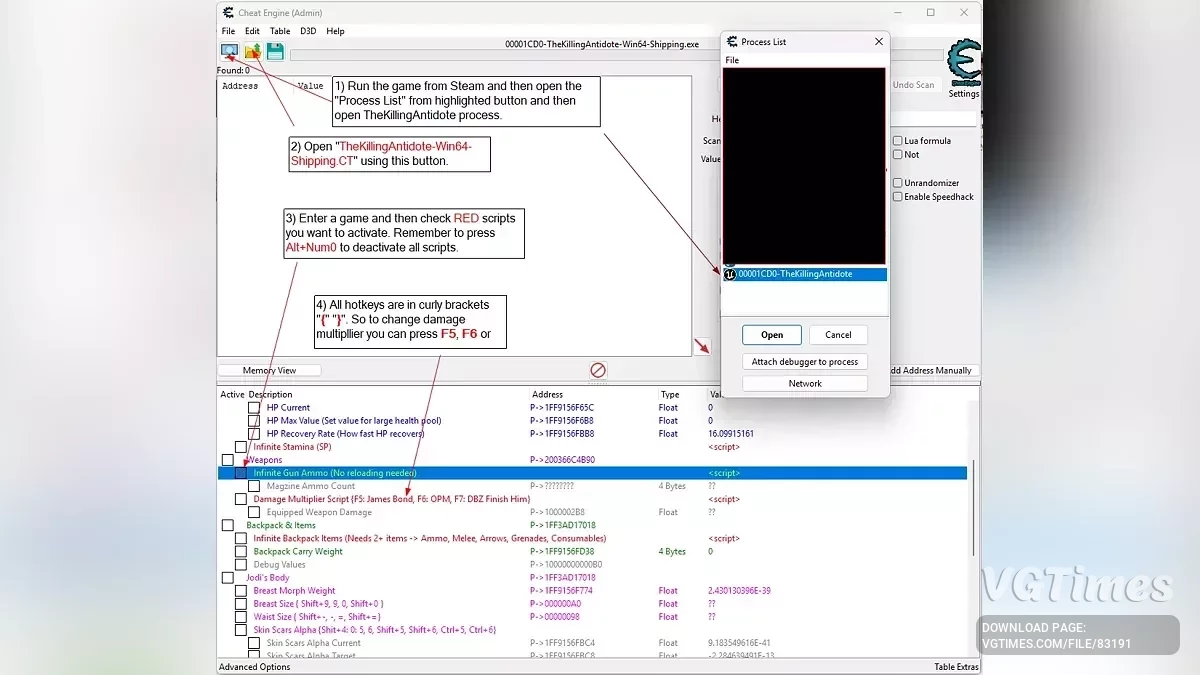Open Cheat Engine Settings logo icon

coord(964,62)
